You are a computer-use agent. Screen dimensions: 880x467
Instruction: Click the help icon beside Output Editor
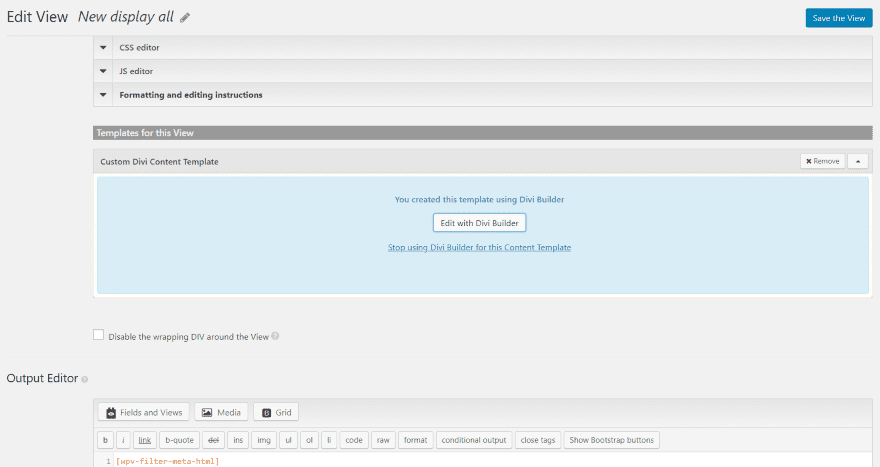[x=85, y=379]
